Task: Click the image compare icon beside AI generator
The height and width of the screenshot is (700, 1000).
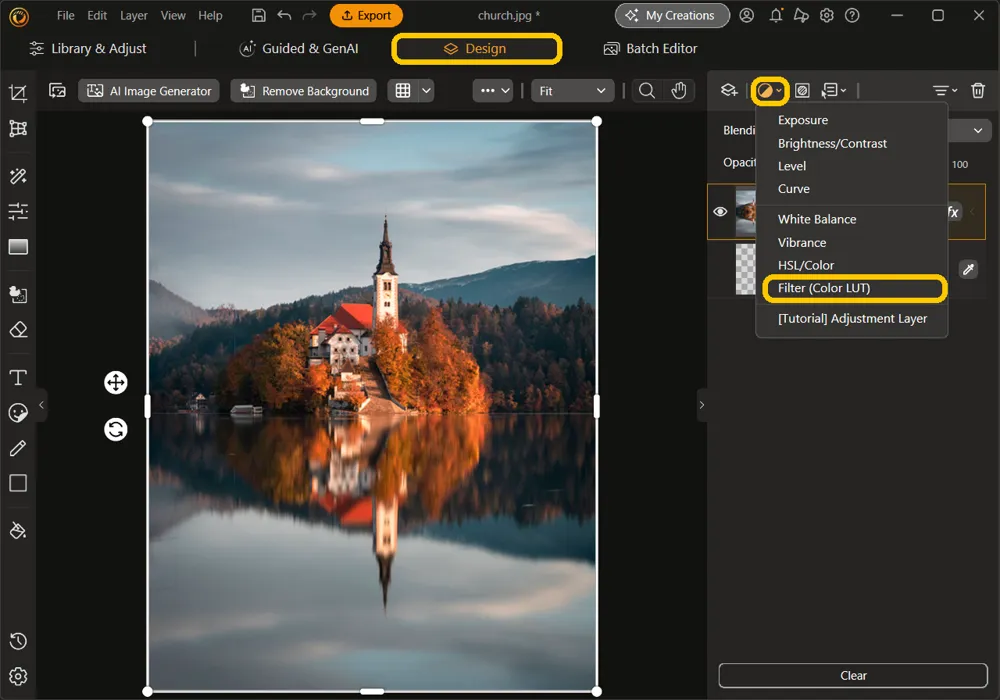Action: pos(57,91)
